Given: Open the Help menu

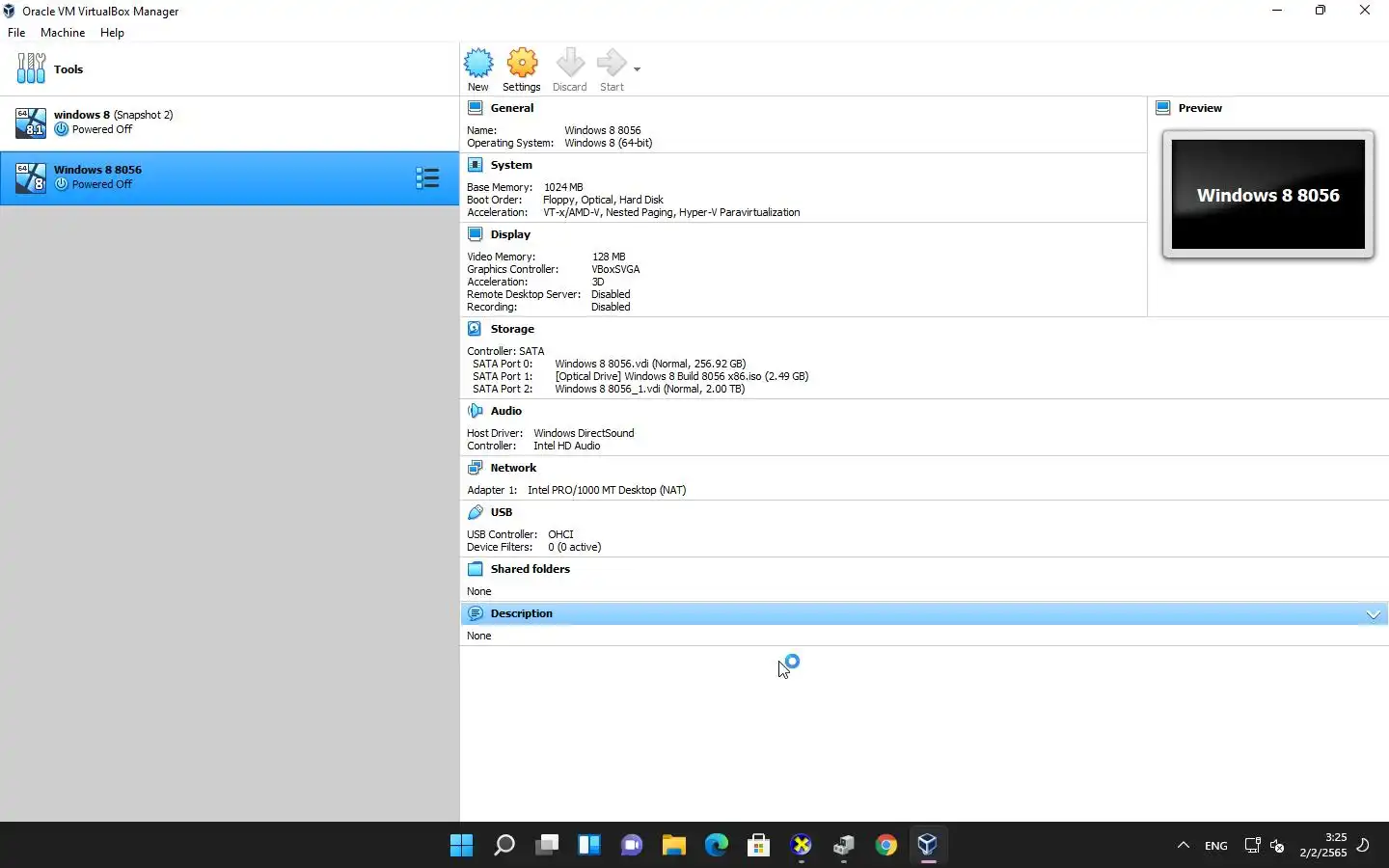Looking at the screenshot, I should [x=112, y=33].
